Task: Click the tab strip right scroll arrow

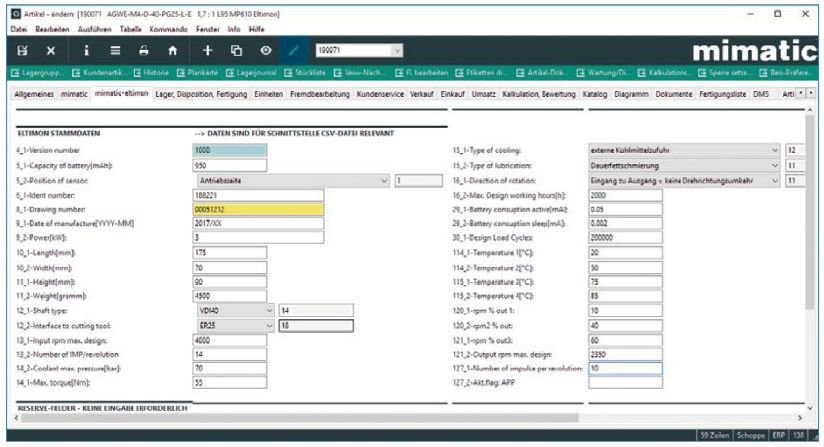Action: tap(811, 93)
